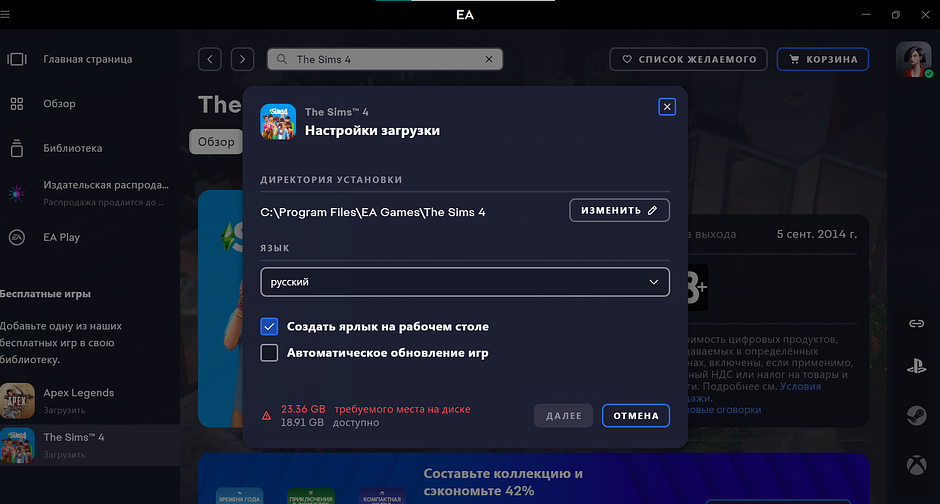The image size is (940, 504).
Task: Click the The Sims 4 dialog game icon
Action: (x=278, y=122)
